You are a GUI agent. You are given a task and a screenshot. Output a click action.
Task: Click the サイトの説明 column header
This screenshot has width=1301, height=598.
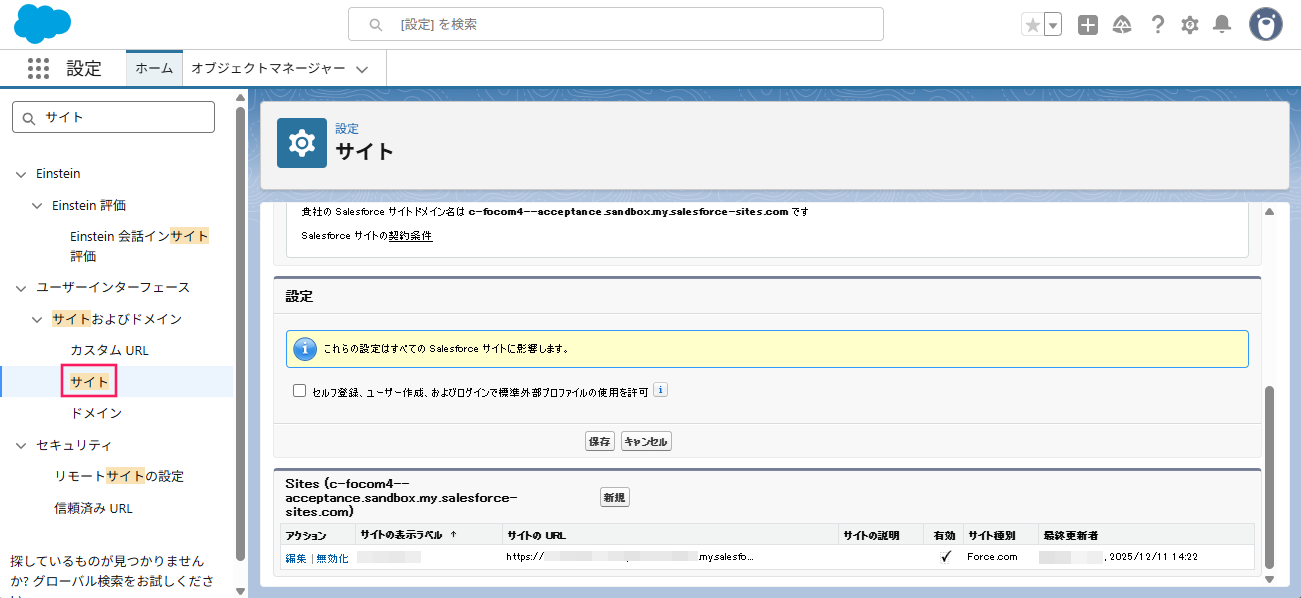tap(871, 535)
